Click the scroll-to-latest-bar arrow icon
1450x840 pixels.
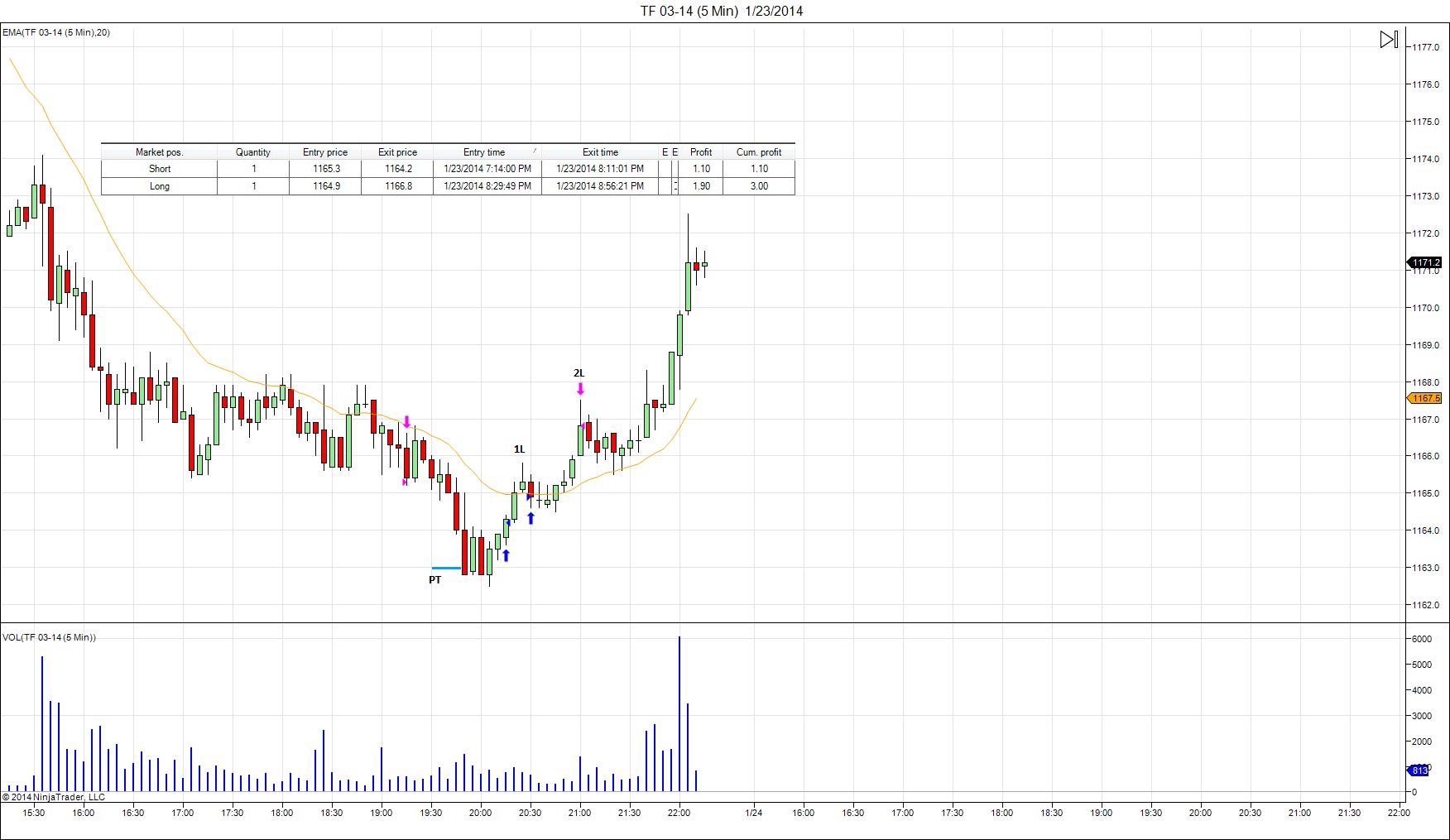click(1389, 39)
